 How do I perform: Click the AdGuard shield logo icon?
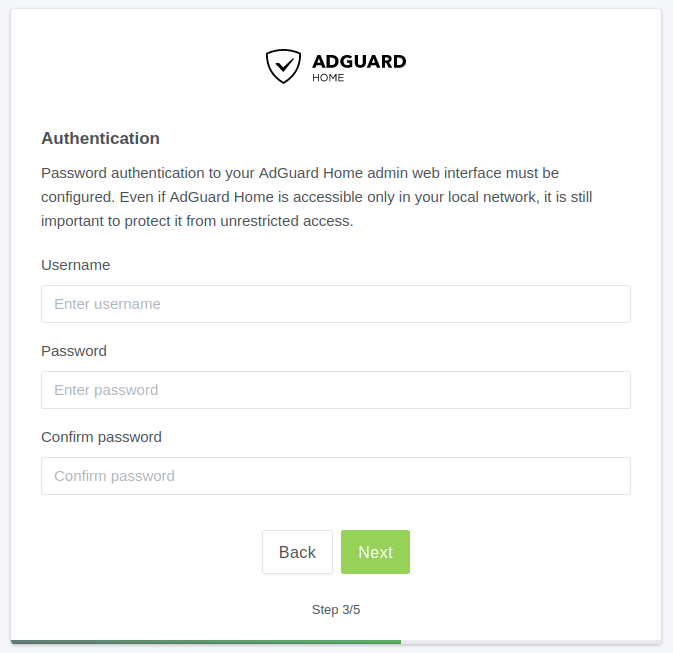[x=283, y=66]
